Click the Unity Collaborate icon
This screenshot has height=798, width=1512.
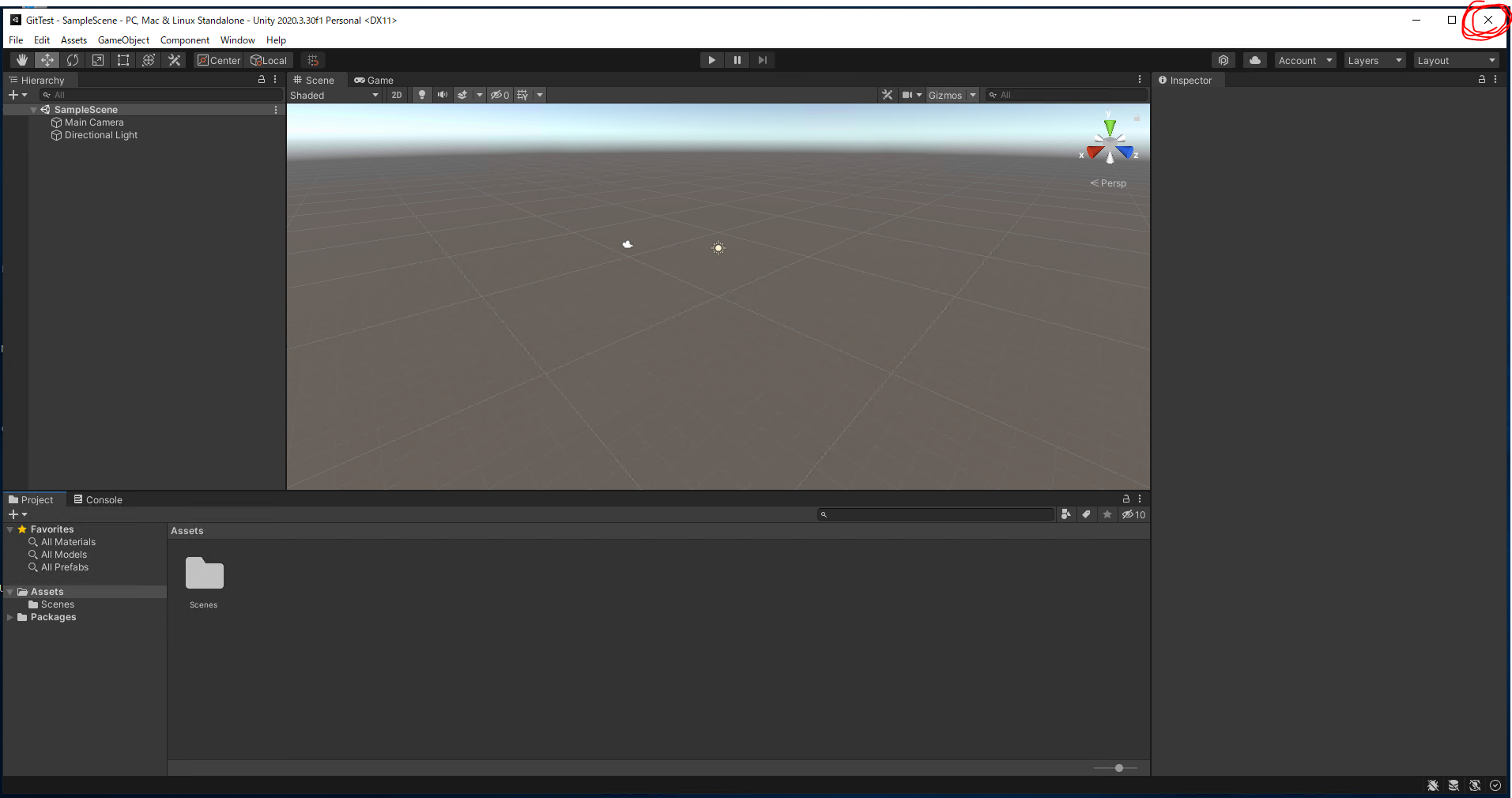[1224, 60]
